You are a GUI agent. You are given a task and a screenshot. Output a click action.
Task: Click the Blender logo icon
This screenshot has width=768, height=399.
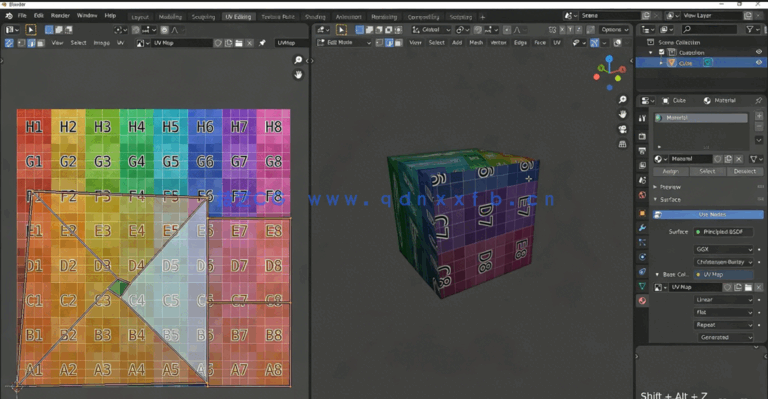point(9,16)
